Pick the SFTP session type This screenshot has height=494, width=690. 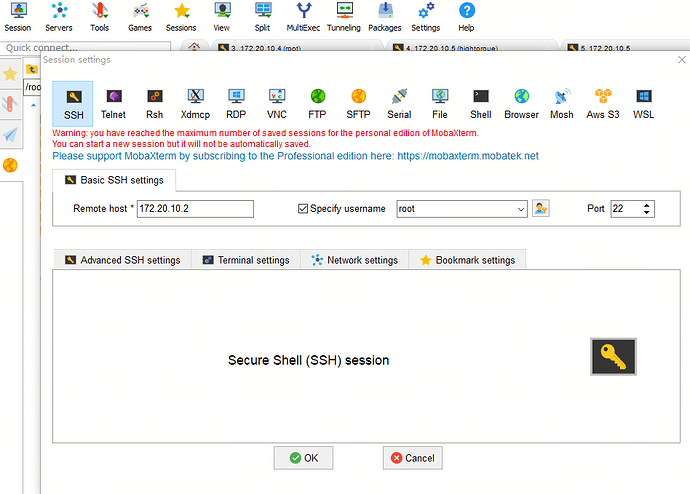pos(358,103)
